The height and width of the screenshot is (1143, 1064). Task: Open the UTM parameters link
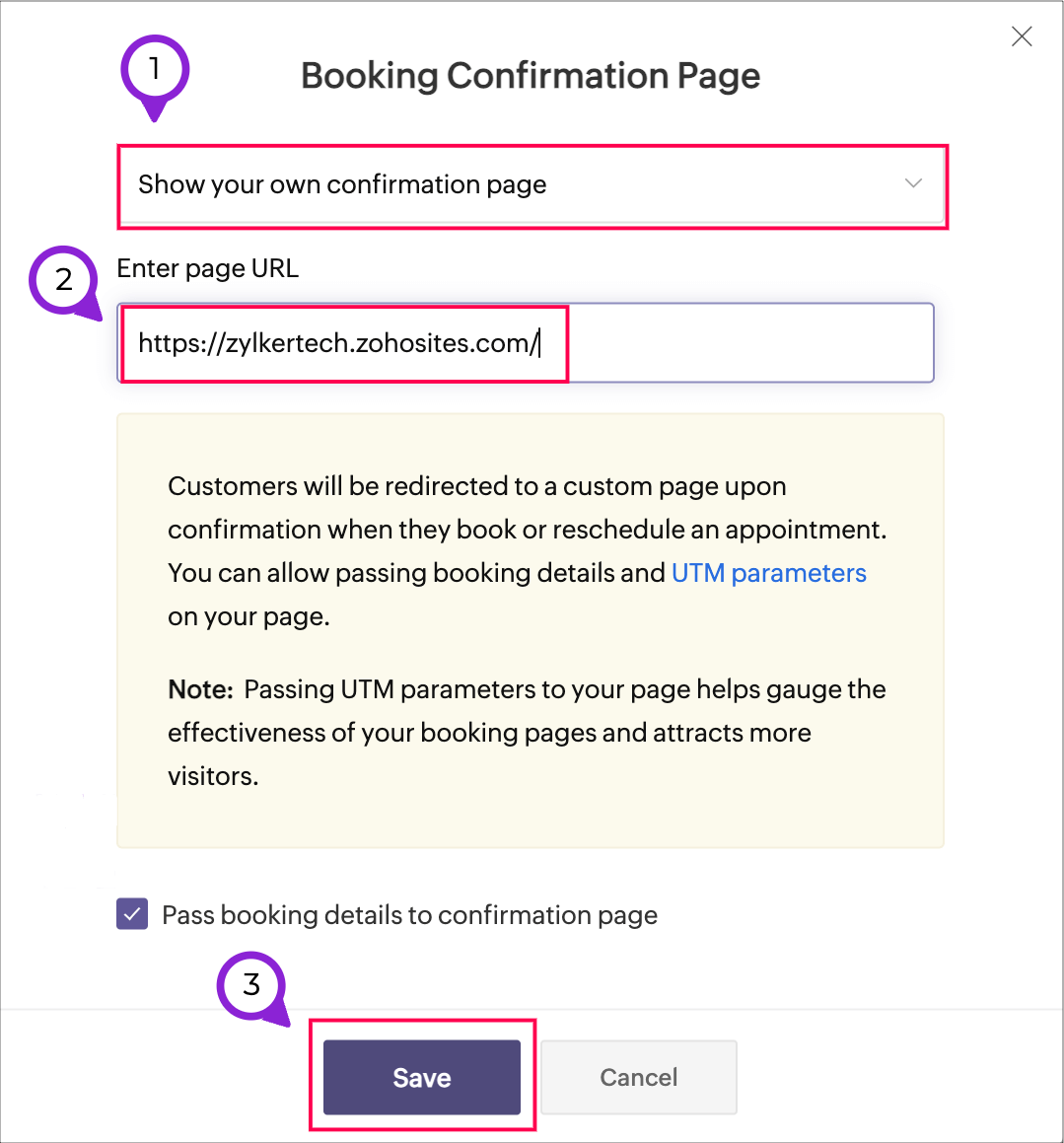[x=768, y=573]
